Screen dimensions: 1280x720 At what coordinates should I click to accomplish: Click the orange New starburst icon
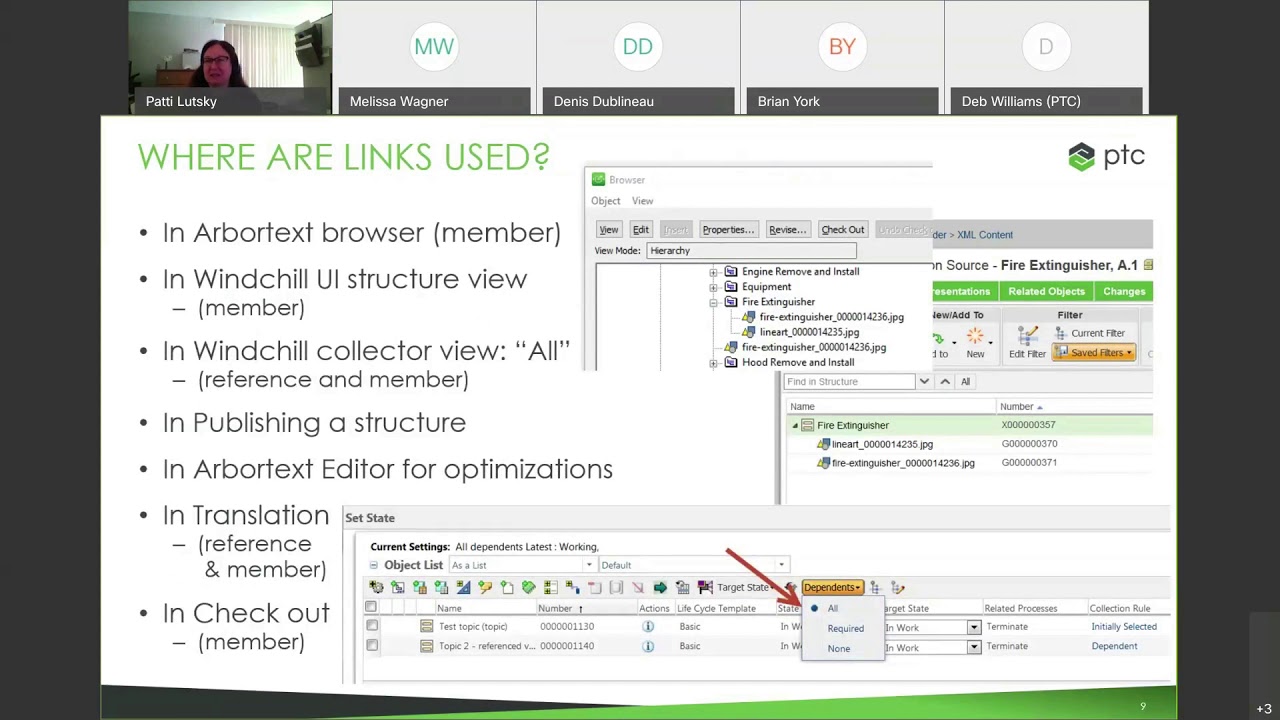coord(975,336)
